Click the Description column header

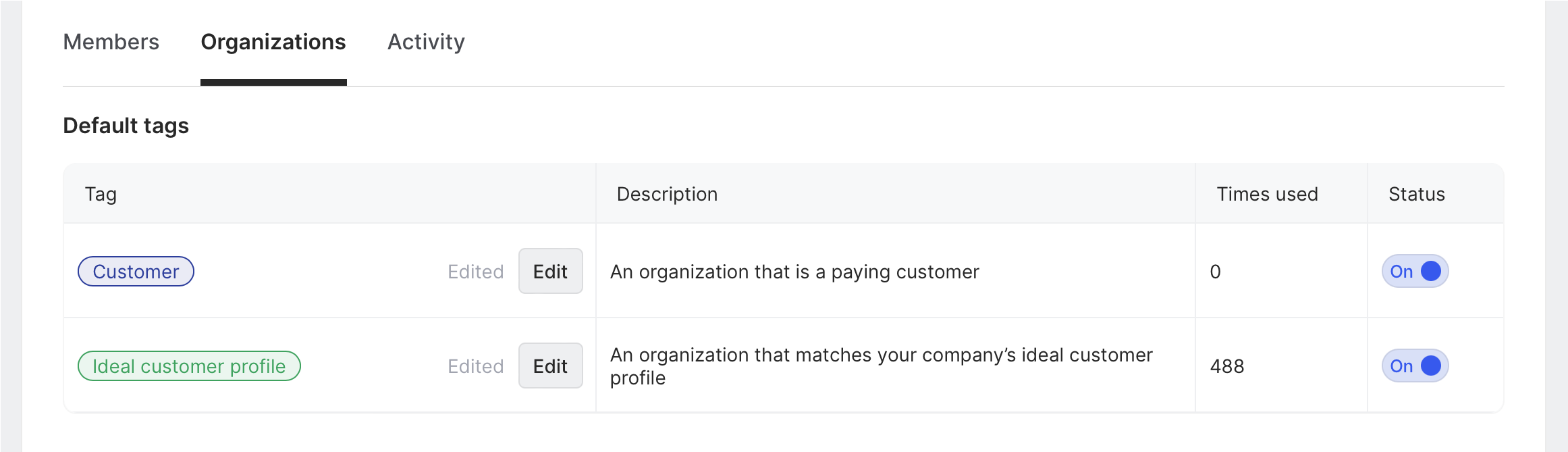coord(667,195)
